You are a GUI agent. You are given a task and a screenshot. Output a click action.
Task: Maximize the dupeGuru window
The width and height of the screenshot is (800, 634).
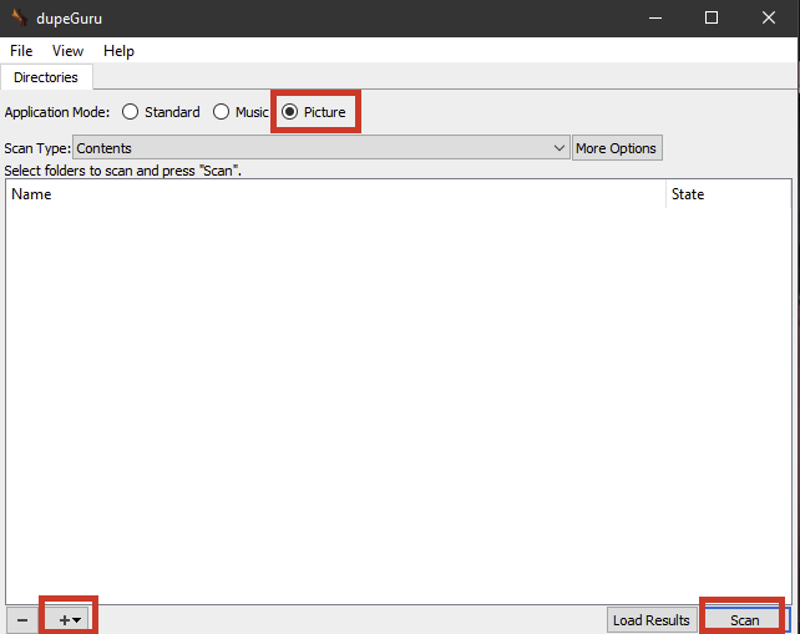[x=711, y=18]
